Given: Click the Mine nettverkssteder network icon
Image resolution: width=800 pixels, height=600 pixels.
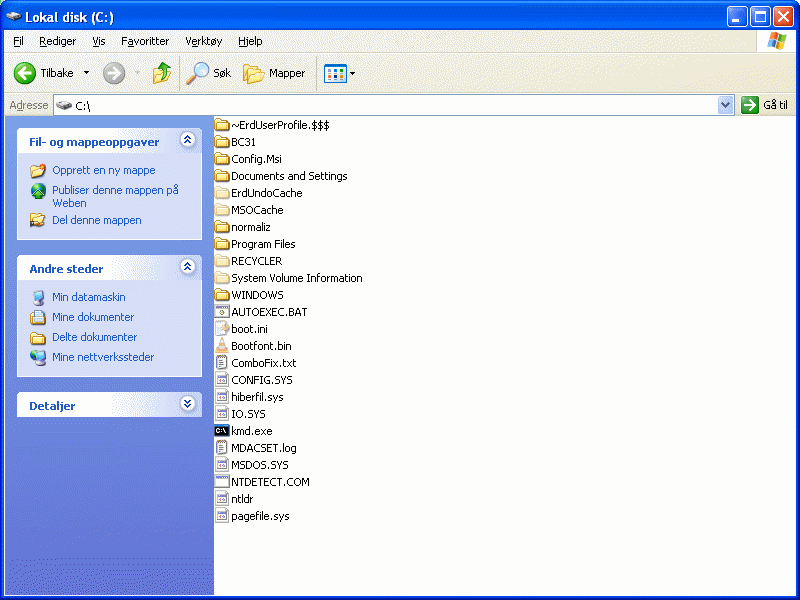Looking at the screenshot, I should coord(38,357).
